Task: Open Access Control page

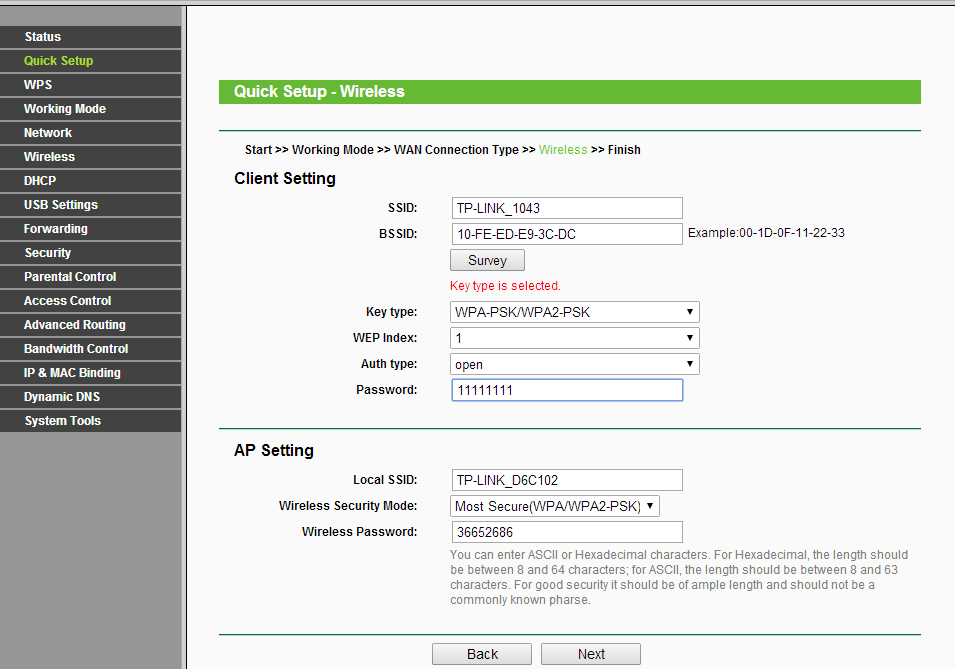Action: 90,300
